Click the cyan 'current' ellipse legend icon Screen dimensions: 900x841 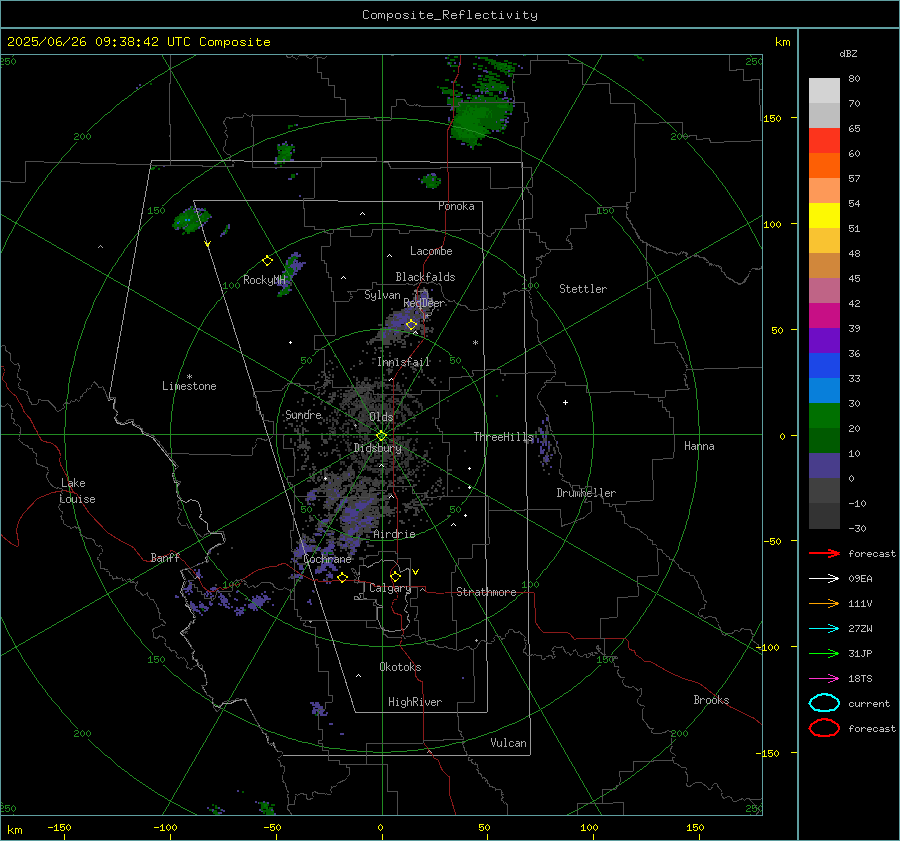[824, 703]
